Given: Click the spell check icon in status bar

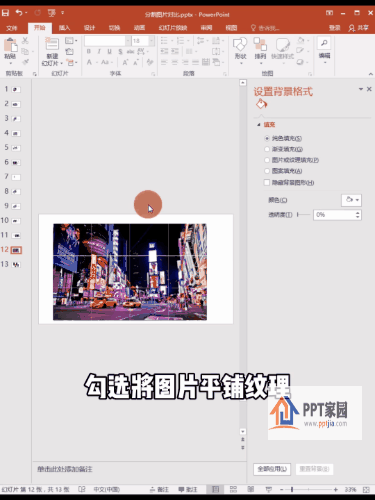Looking at the screenshot, I should [x=82, y=489].
